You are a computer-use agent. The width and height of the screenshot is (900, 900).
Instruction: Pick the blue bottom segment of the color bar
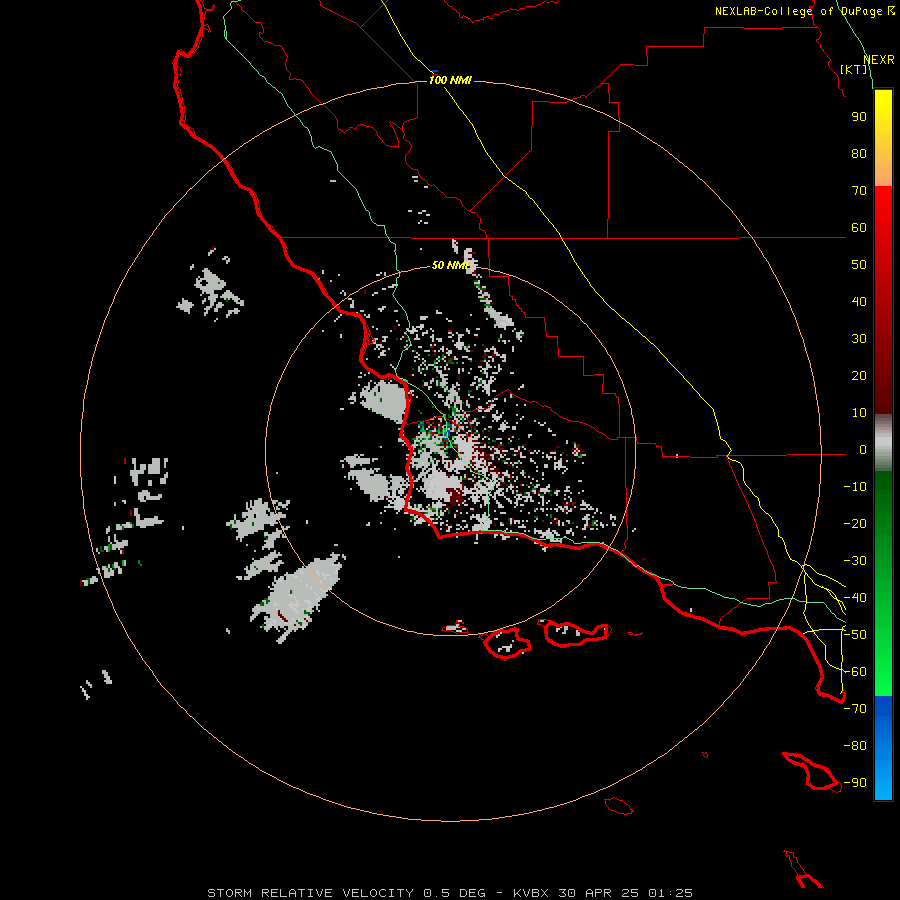(883, 748)
